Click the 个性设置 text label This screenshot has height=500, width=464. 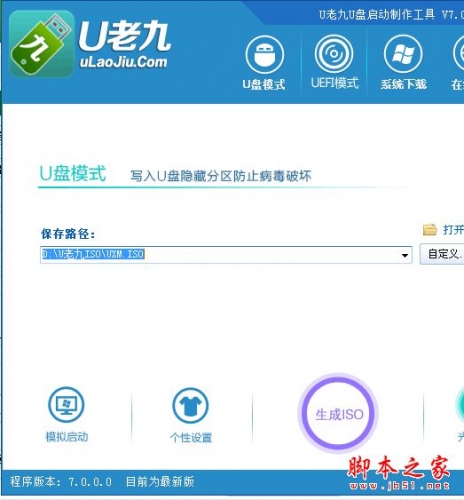(191, 437)
